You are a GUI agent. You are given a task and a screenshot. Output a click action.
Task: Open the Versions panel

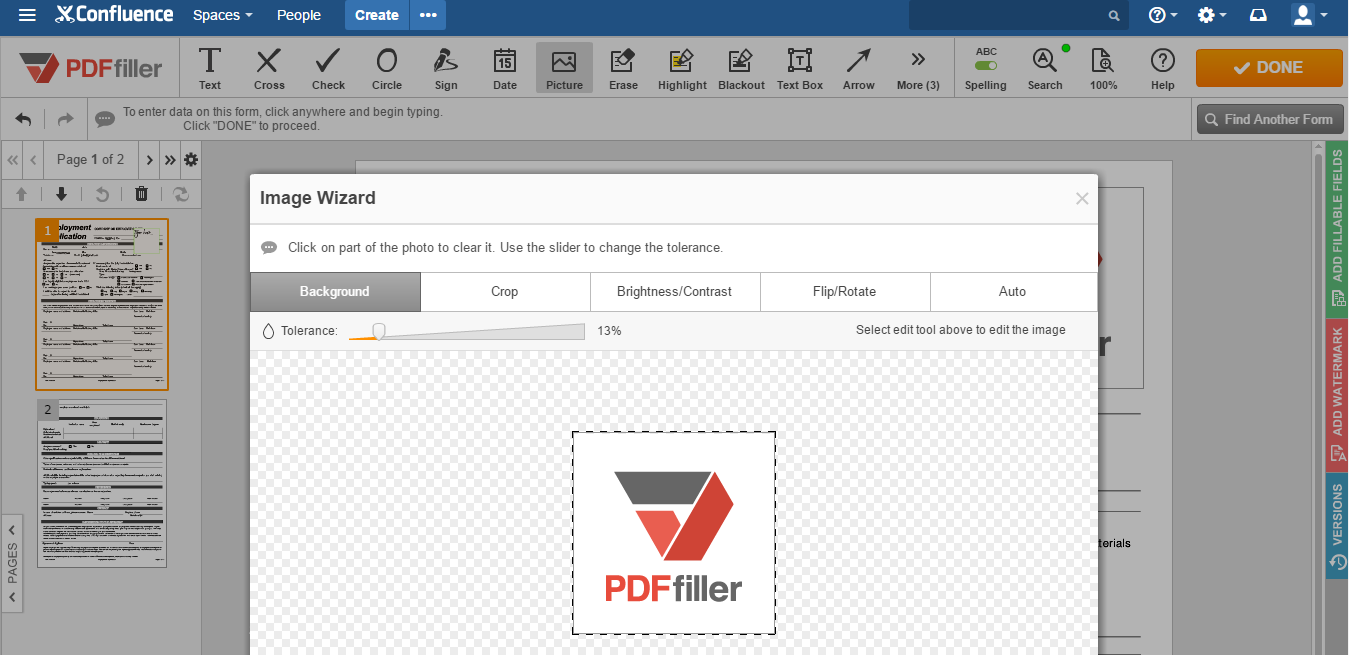point(1337,526)
